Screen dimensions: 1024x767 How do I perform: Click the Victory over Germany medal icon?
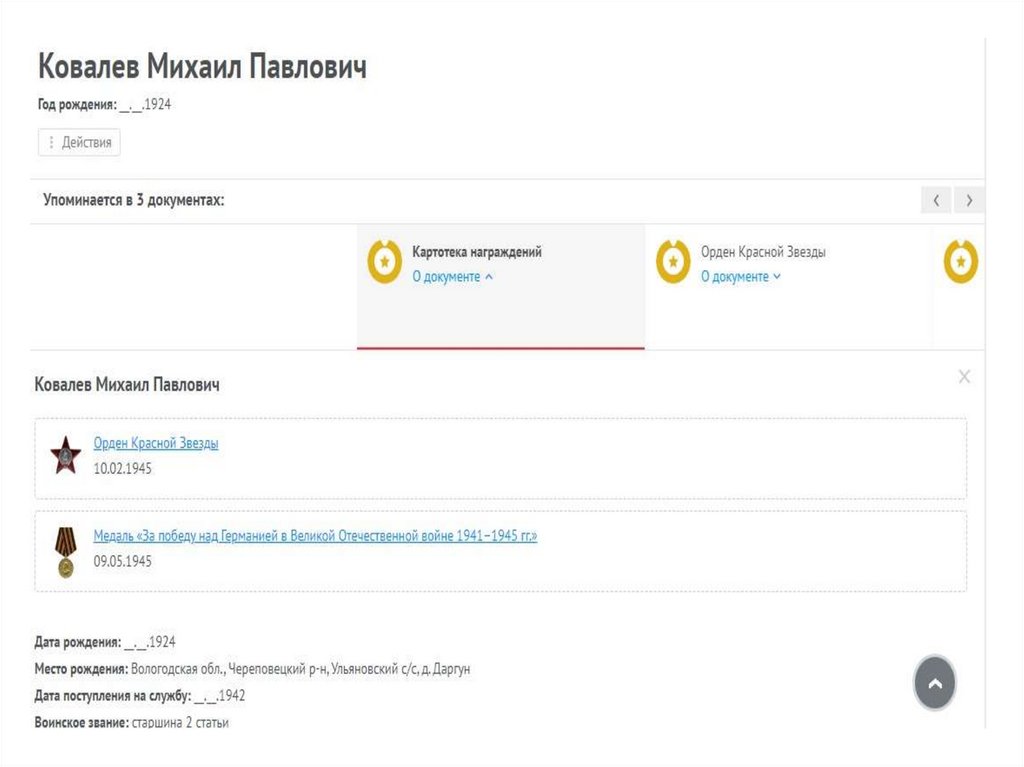click(x=65, y=551)
